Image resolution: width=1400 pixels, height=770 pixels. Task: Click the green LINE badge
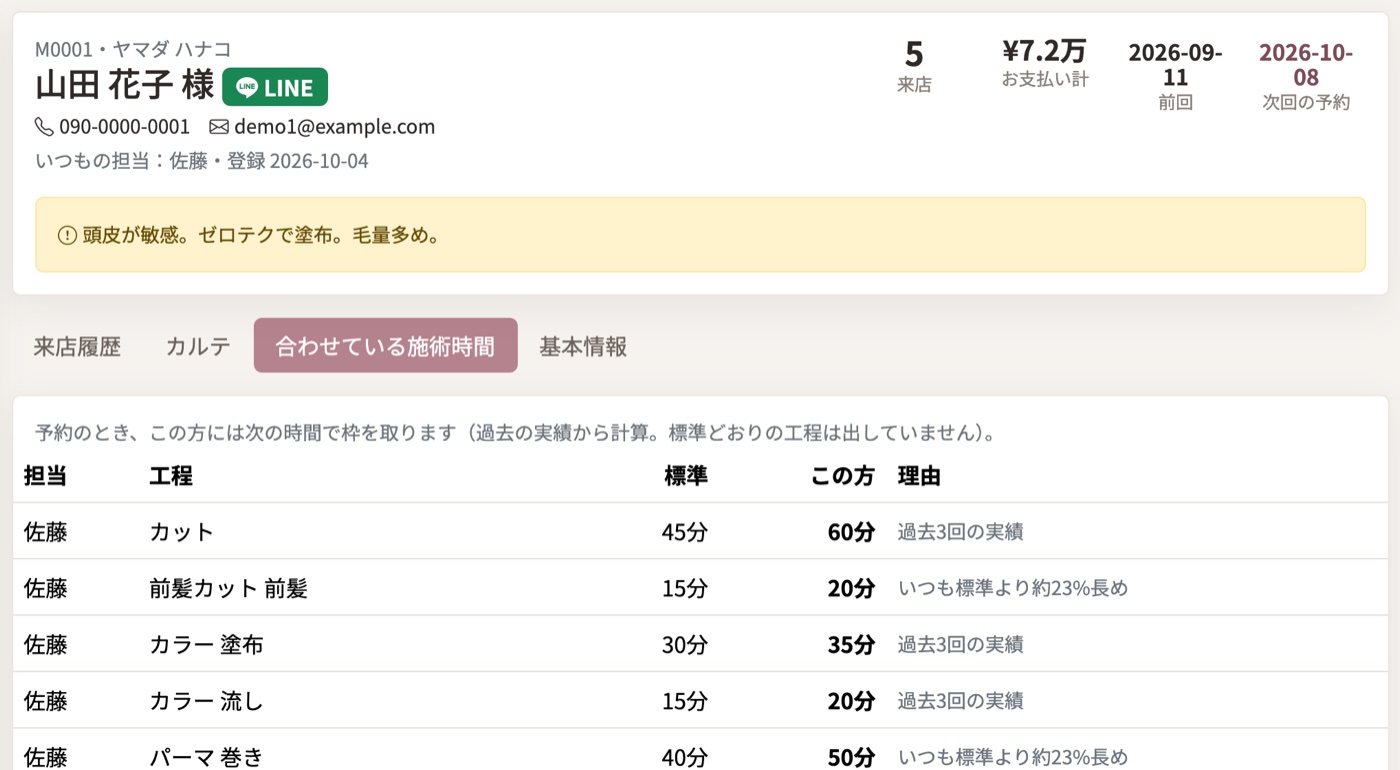click(275, 87)
